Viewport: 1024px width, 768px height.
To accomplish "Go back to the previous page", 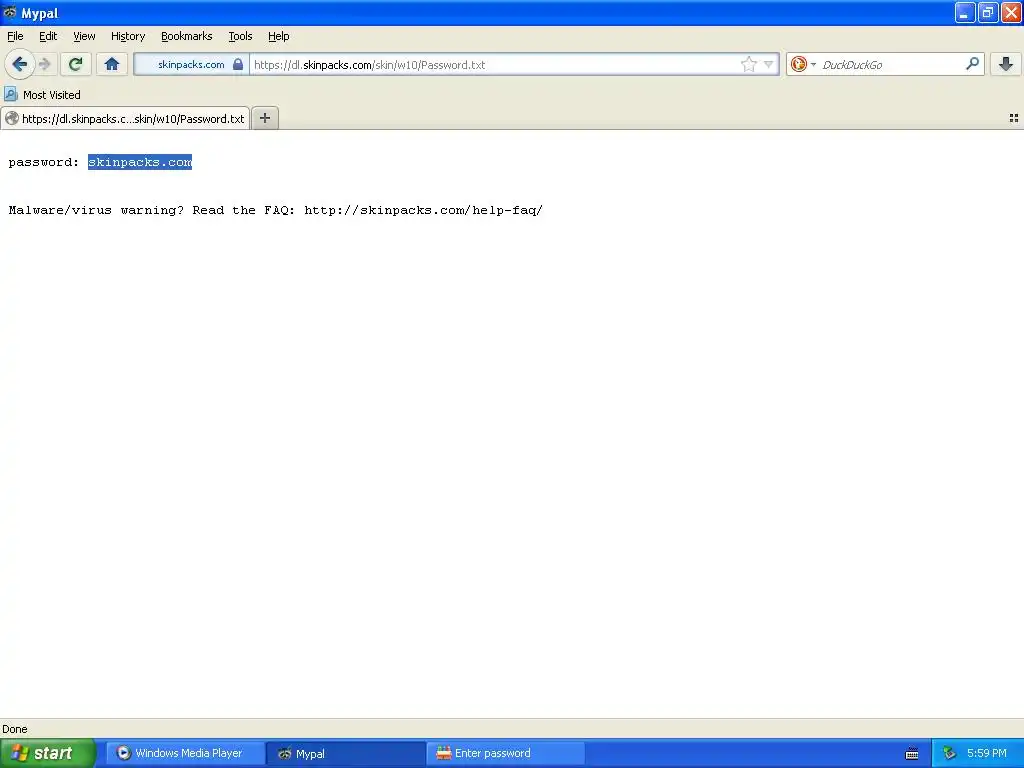I will point(20,64).
